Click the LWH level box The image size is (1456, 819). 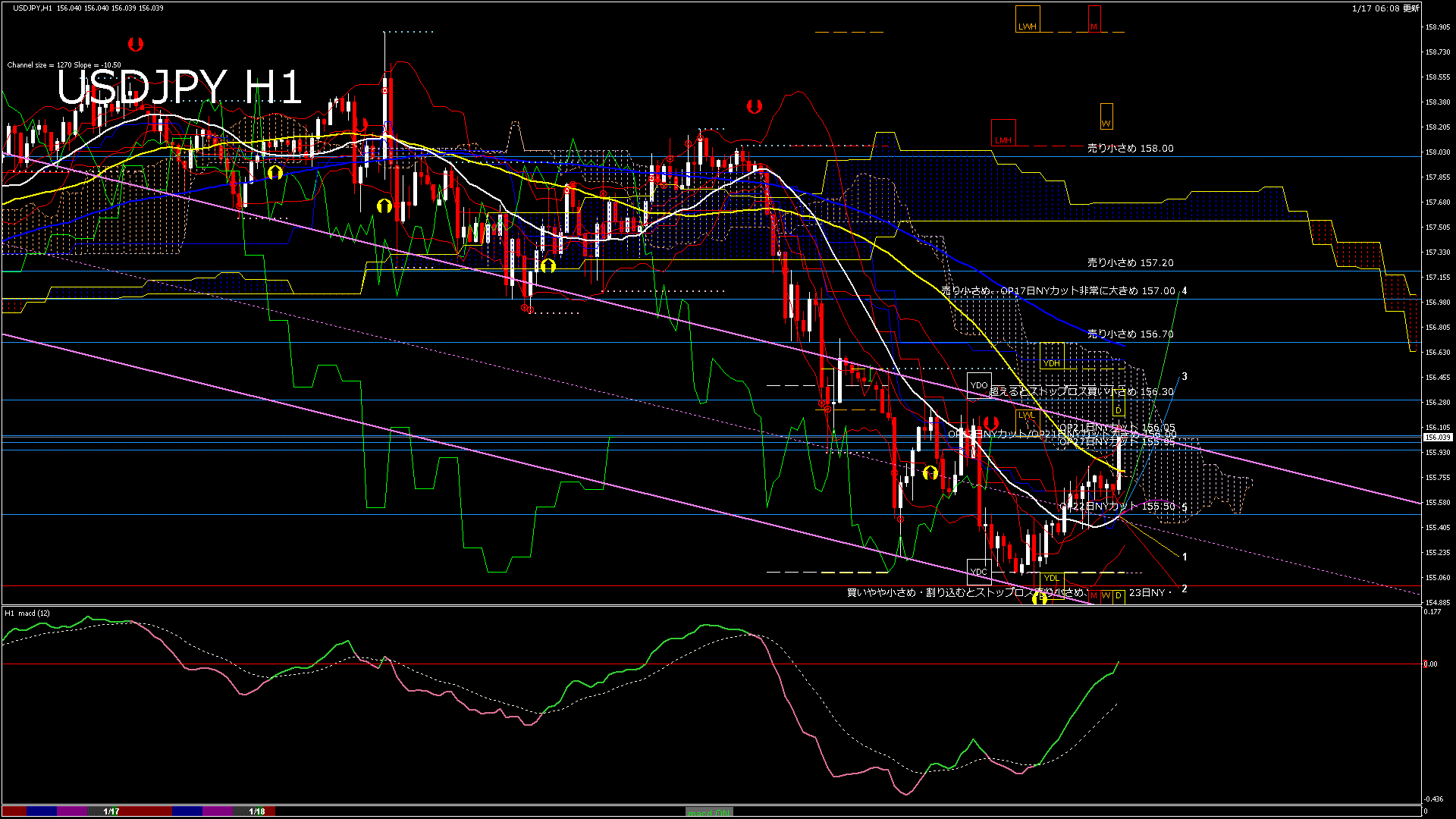[1028, 19]
